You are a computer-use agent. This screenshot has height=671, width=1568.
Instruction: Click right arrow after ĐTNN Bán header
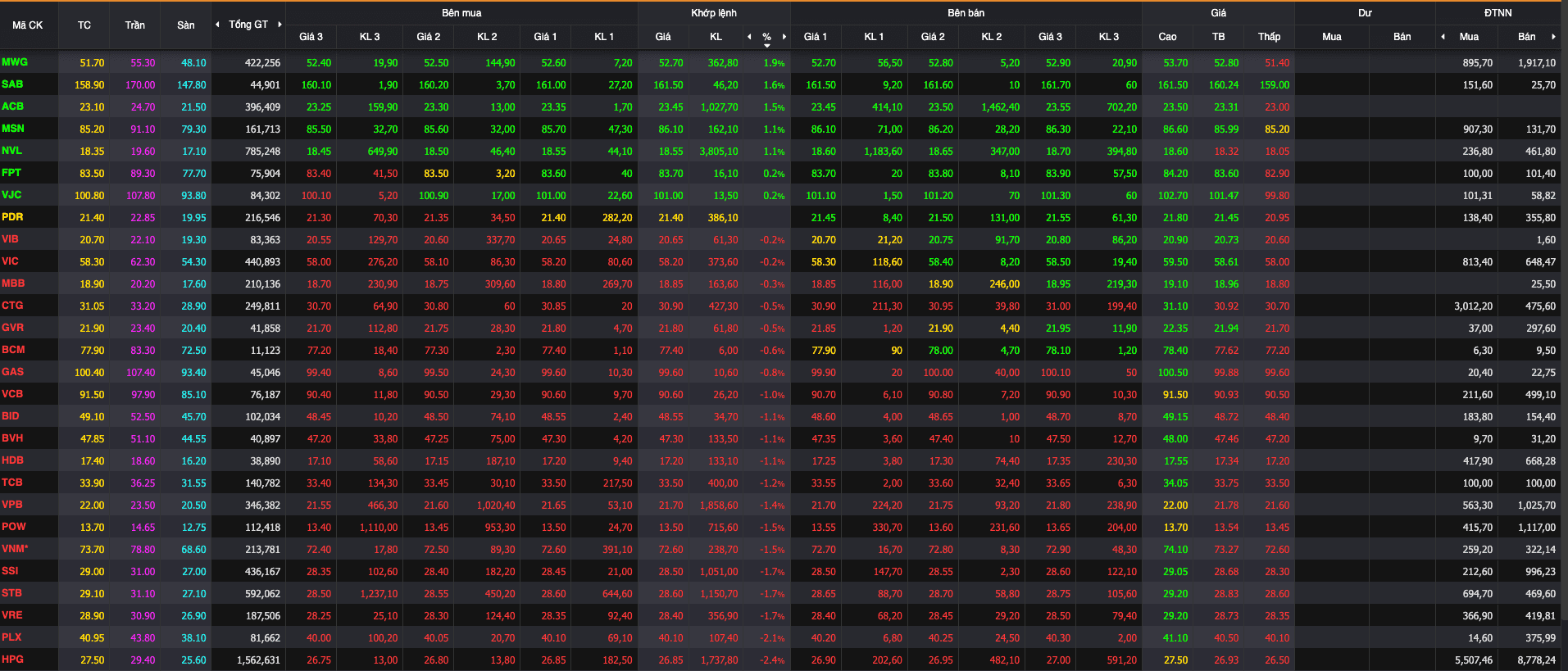(x=1553, y=37)
